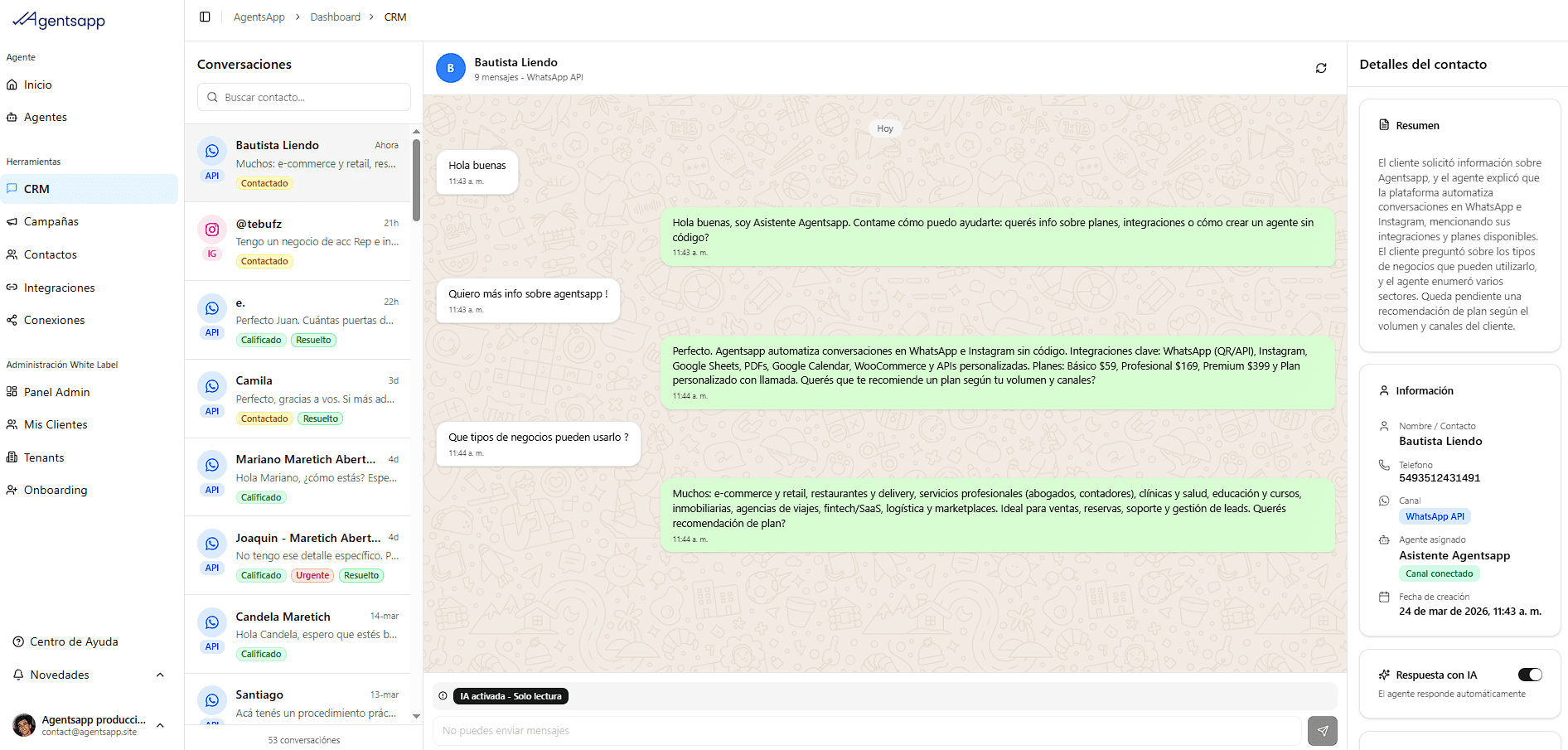Screen dimensions: 1568x750
Task: Refresh the conversation with Bautista Liendo
Action: (x=1321, y=68)
